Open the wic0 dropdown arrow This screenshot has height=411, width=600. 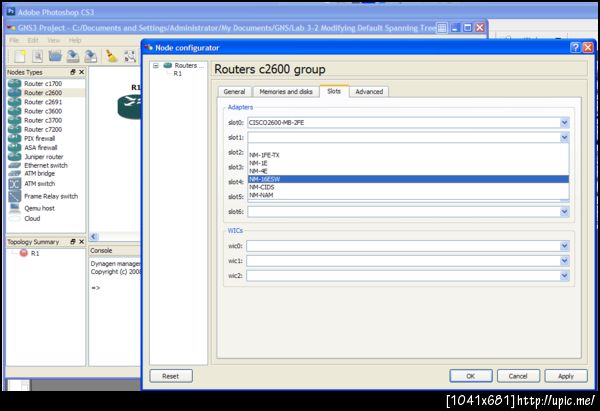[x=564, y=246]
